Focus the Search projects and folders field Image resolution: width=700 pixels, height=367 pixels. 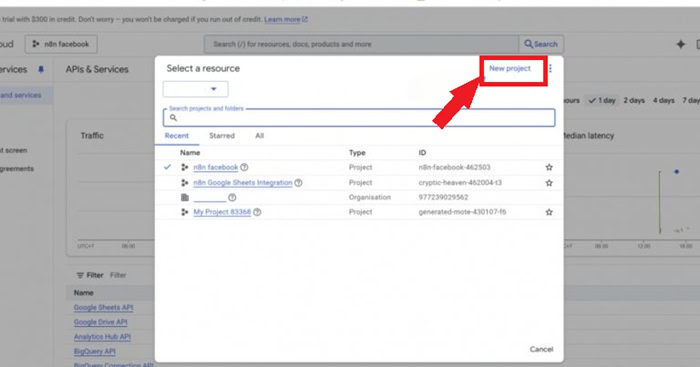(359, 118)
